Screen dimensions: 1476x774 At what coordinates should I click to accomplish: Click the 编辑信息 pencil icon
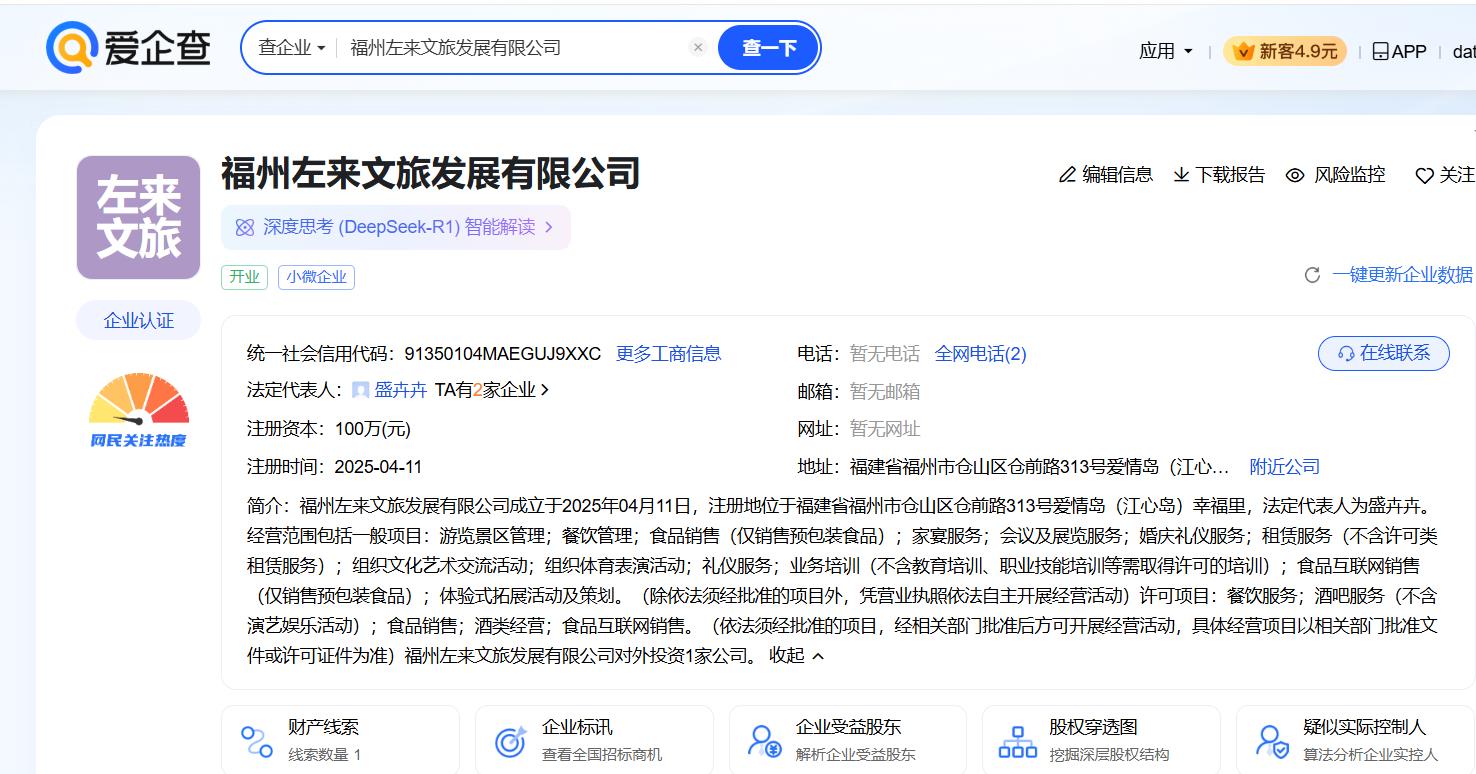pyautogui.click(x=1067, y=175)
